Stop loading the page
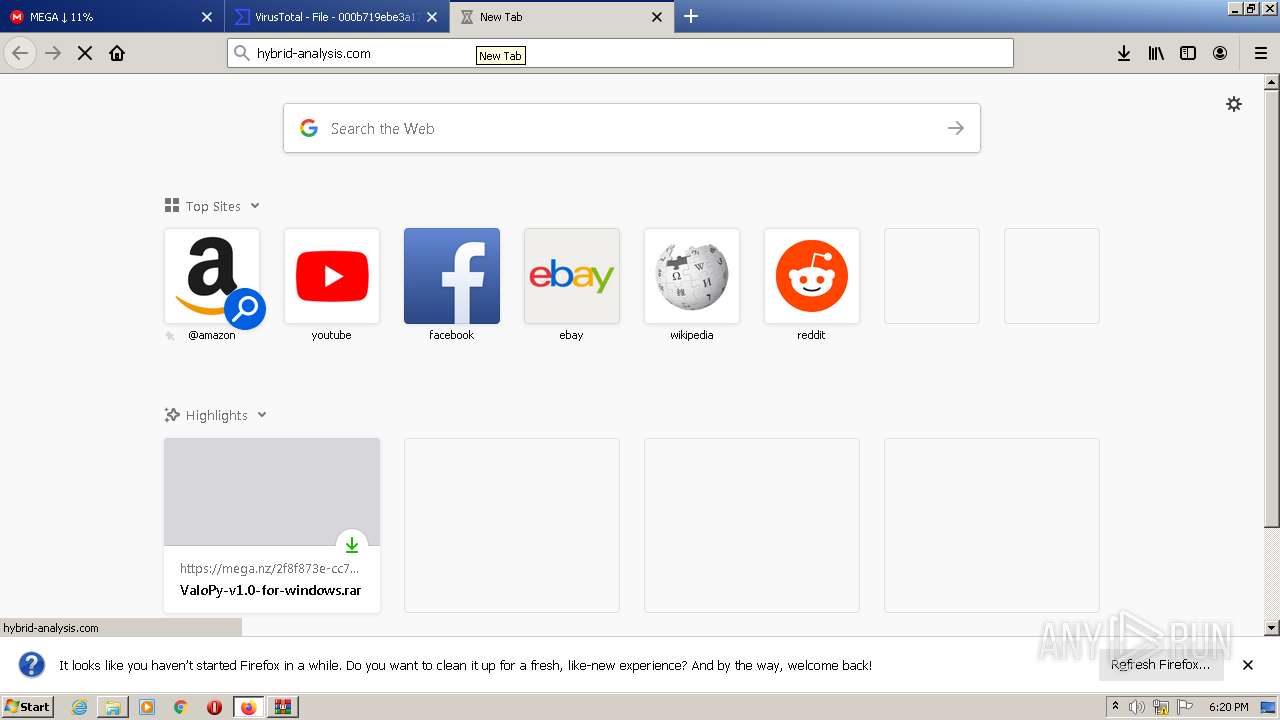 click(85, 53)
